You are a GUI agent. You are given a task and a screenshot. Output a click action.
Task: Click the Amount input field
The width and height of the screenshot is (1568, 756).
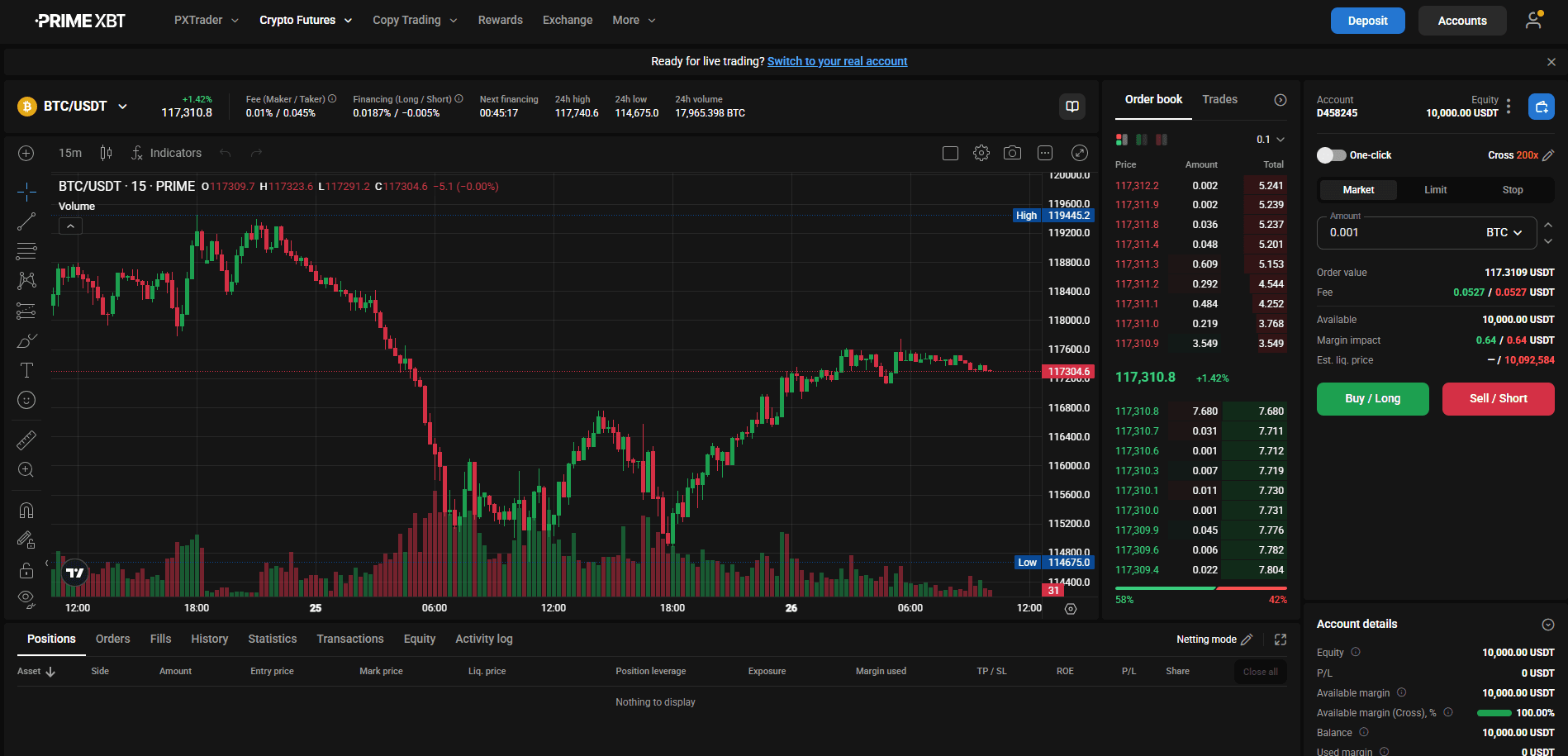pyautogui.click(x=1404, y=233)
